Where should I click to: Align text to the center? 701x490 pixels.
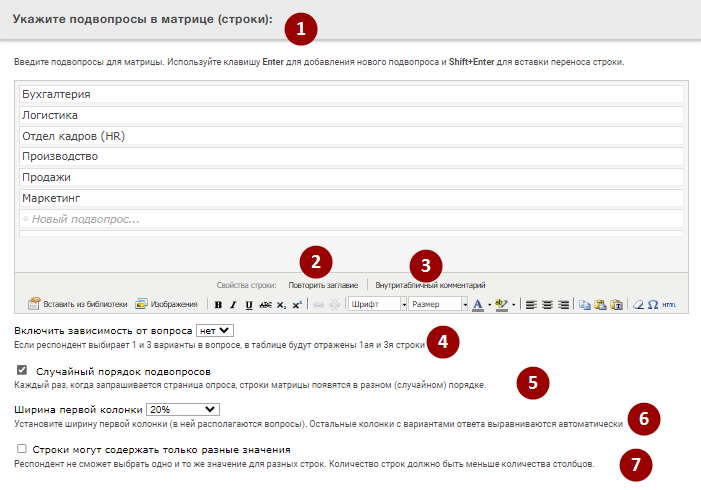point(548,304)
